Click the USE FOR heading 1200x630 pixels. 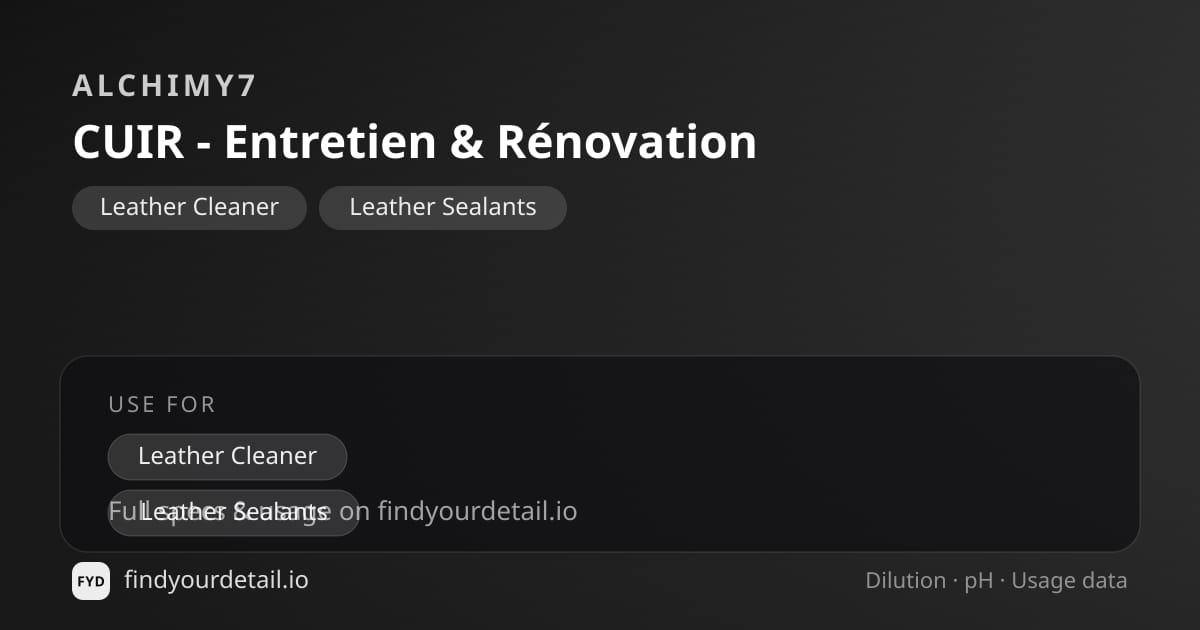click(162, 405)
